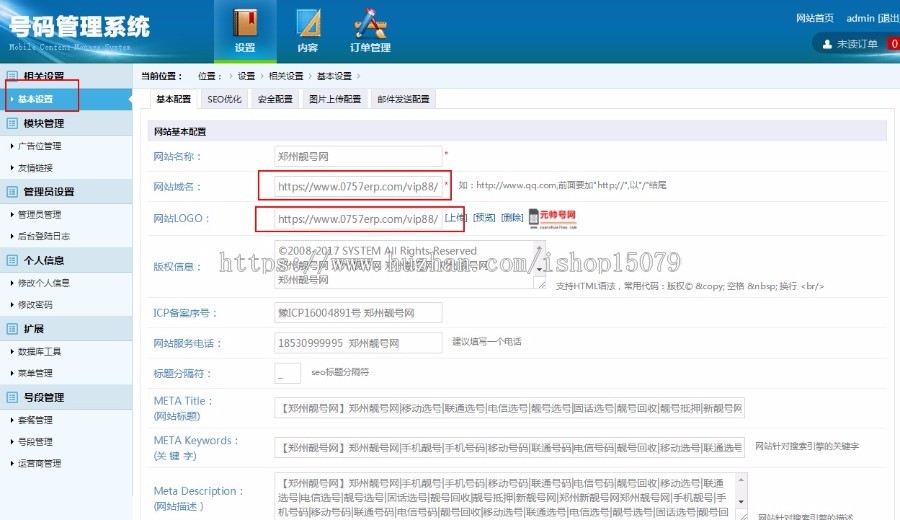Click the 上传 logo upload link

click(457, 218)
